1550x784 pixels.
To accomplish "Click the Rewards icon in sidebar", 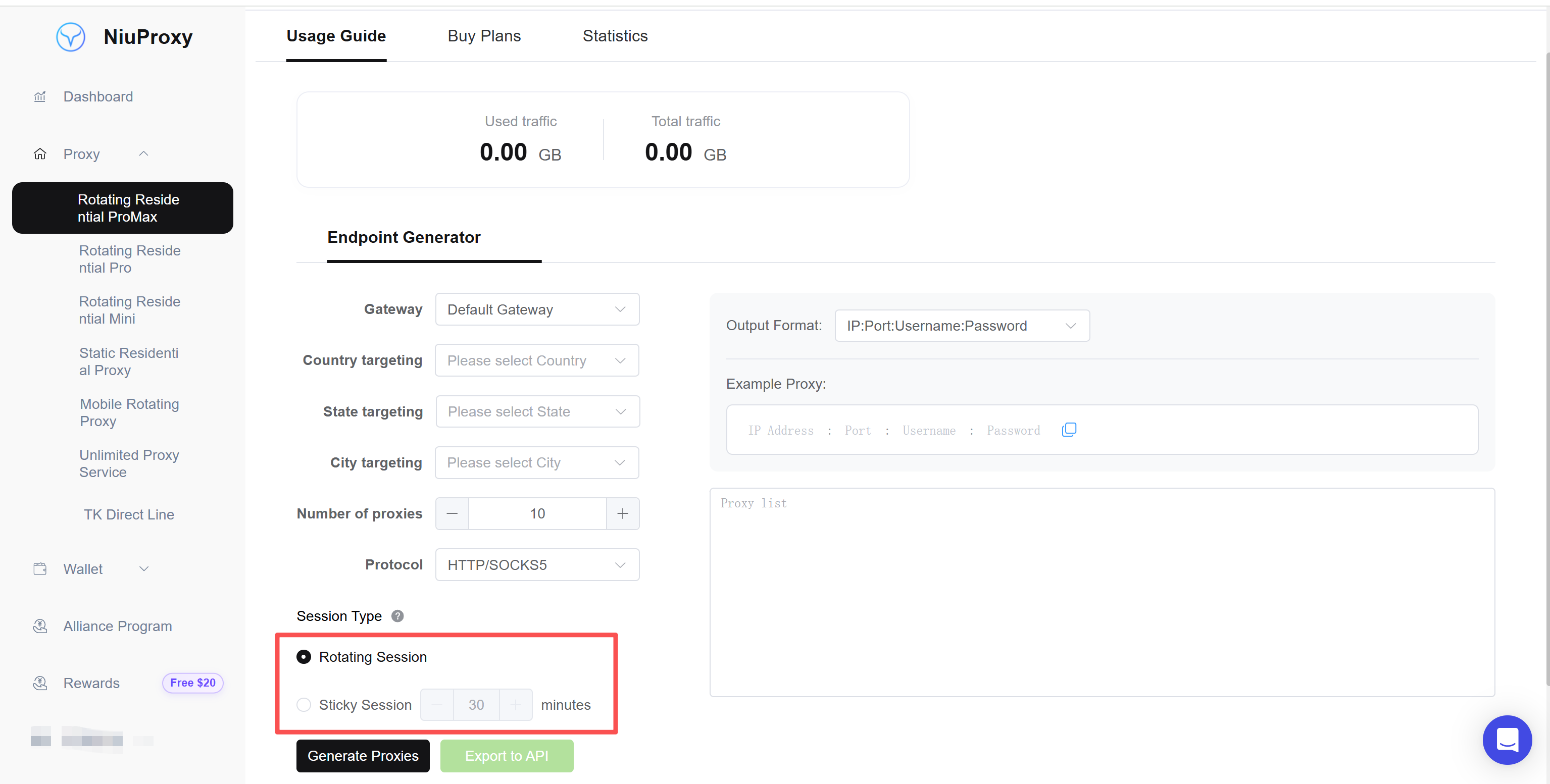I will click(40, 683).
